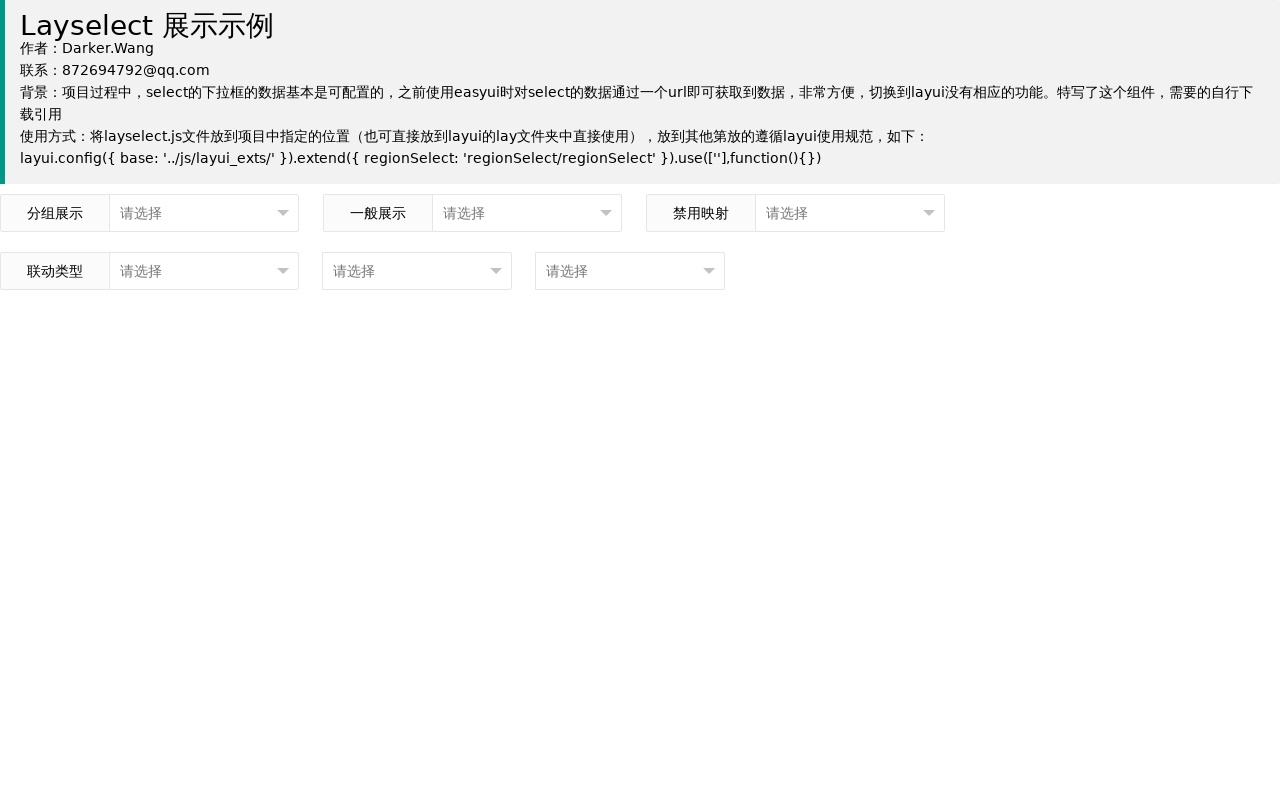Screen dimensions: 1280x800
Task: Open the third linked select box in 联动类型 row
Action: coord(630,271)
